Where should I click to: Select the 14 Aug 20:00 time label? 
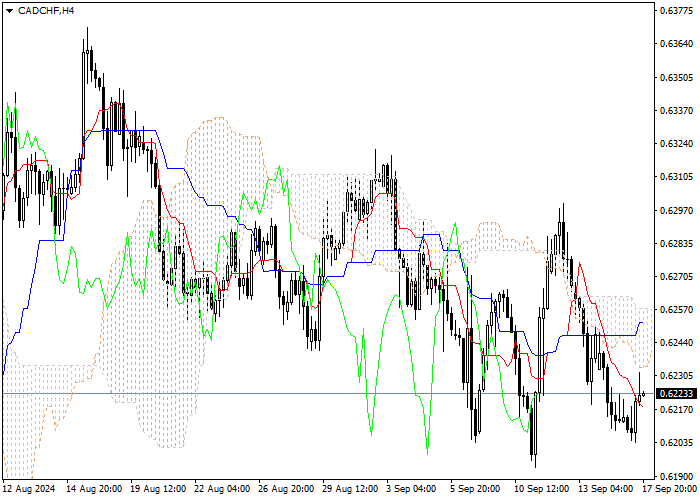pyautogui.click(x=94, y=489)
